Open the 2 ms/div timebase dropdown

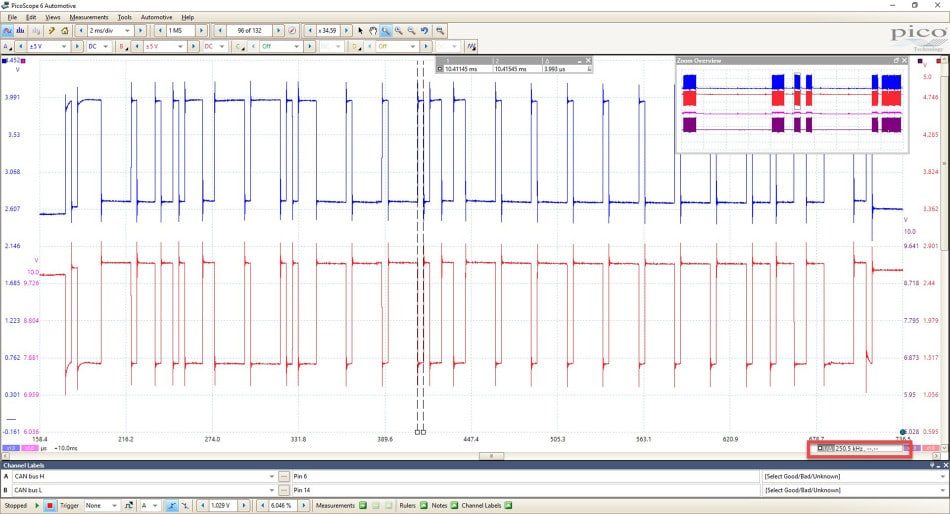pyautogui.click(x=110, y=30)
